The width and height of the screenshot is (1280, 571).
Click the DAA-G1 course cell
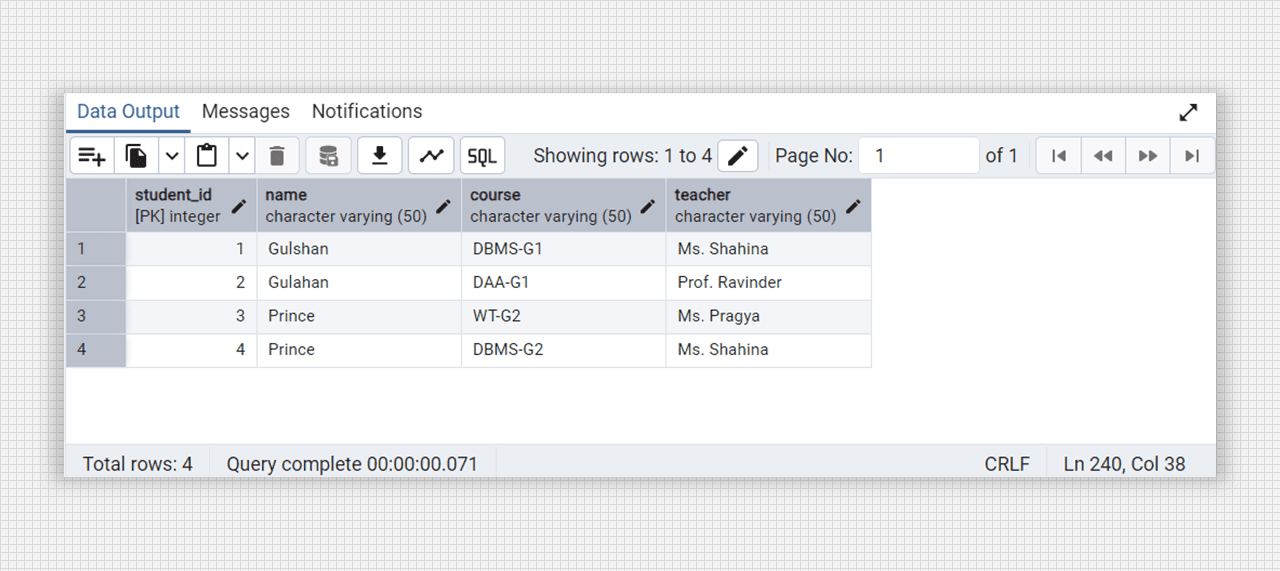(564, 283)
